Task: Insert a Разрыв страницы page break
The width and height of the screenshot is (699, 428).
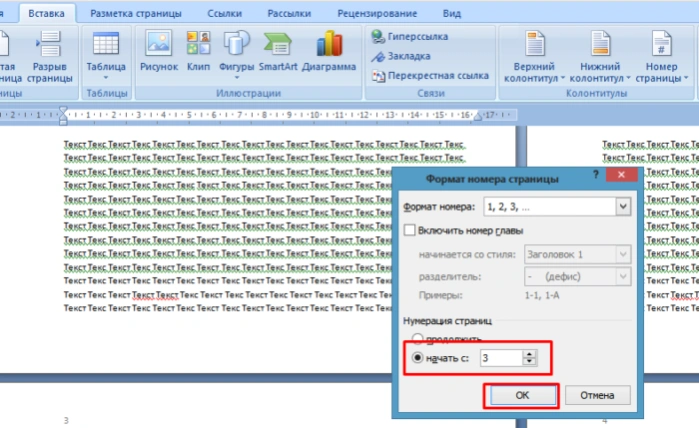Action: coord(49,57)
